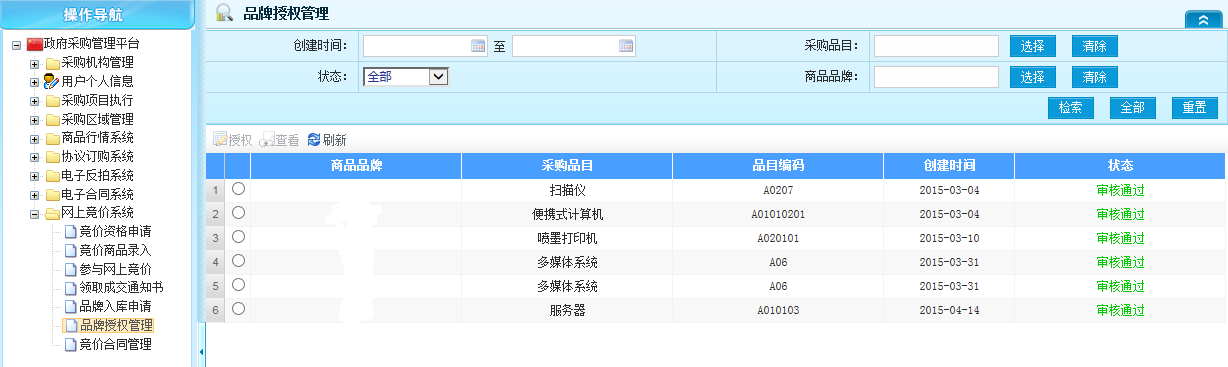This screenshot has height=367, width=1228.
Task: Click the red flag icon of 政府采购管理平台
Action: pyautogui.click(x=35, y=44)
